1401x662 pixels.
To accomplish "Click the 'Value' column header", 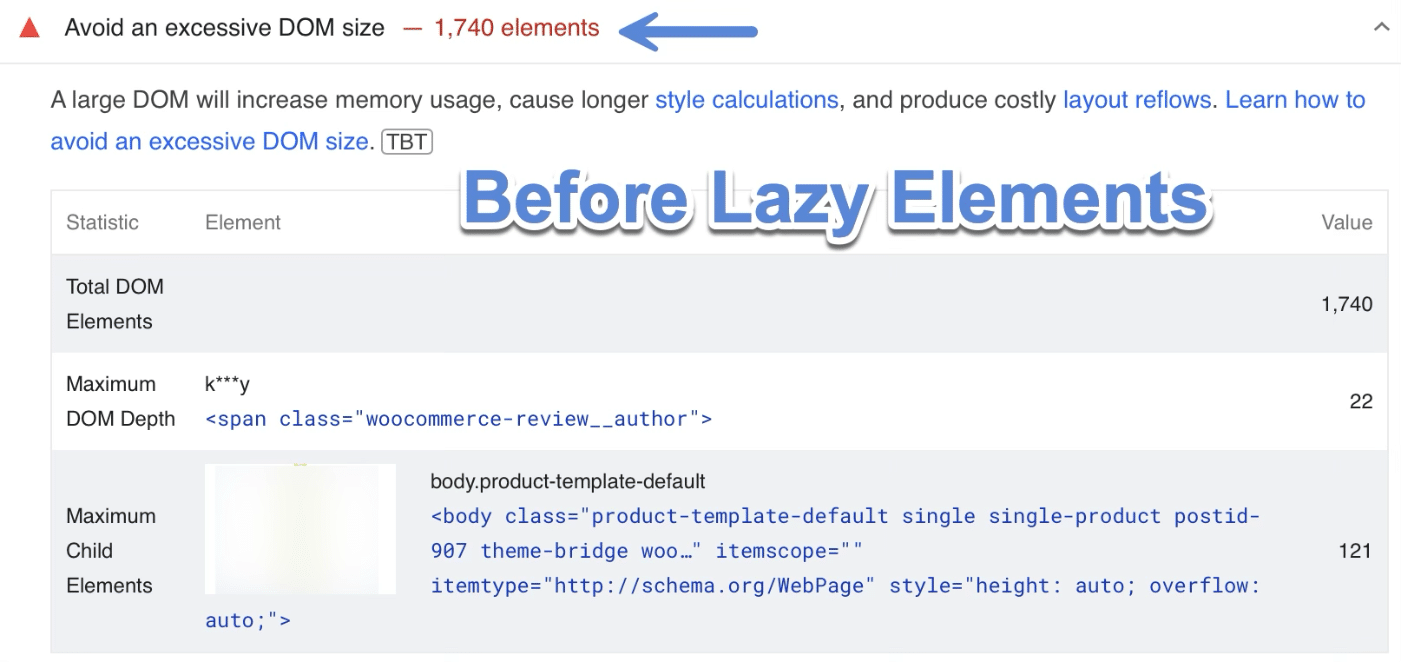I will (1346, 222).
